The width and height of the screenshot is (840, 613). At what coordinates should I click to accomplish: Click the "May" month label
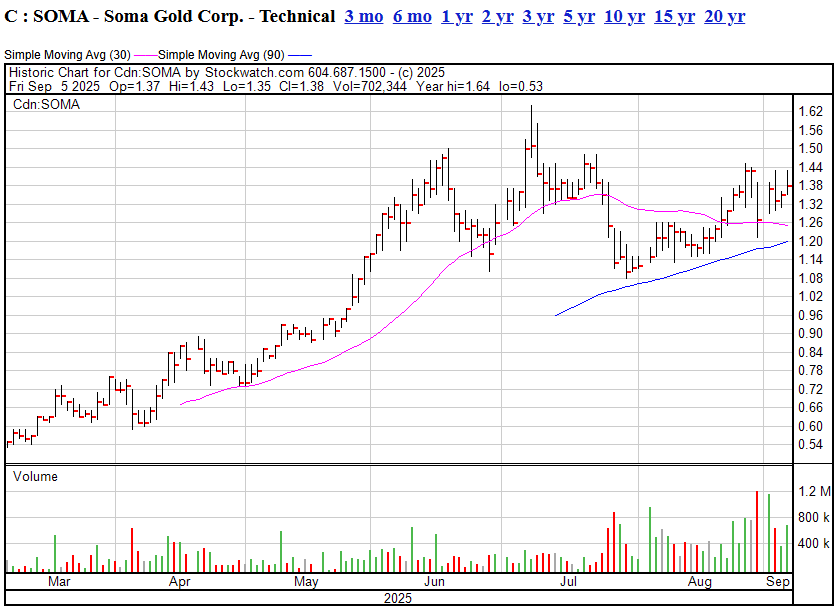(x=306, y=581)
